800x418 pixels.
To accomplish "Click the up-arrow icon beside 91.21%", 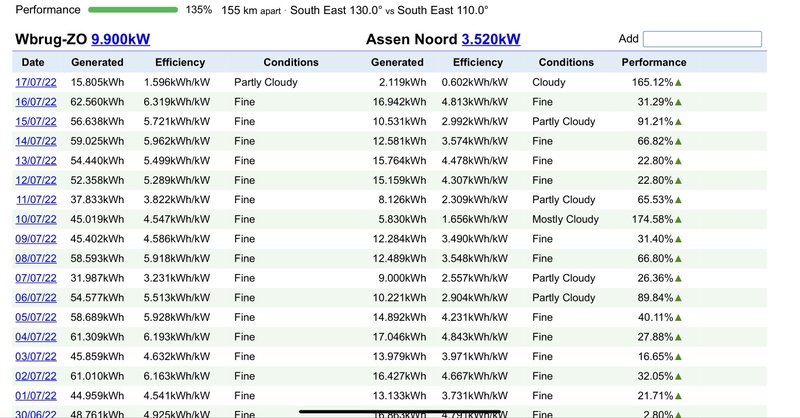I will (678, 122).
